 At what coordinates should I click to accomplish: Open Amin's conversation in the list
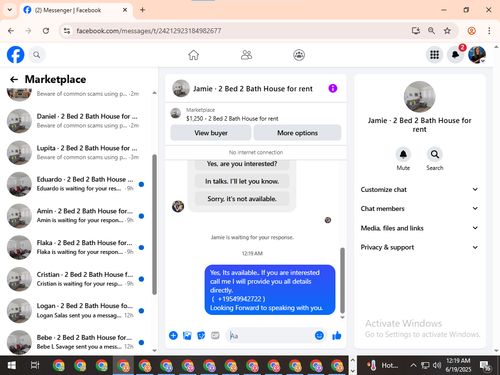[77, 216]
